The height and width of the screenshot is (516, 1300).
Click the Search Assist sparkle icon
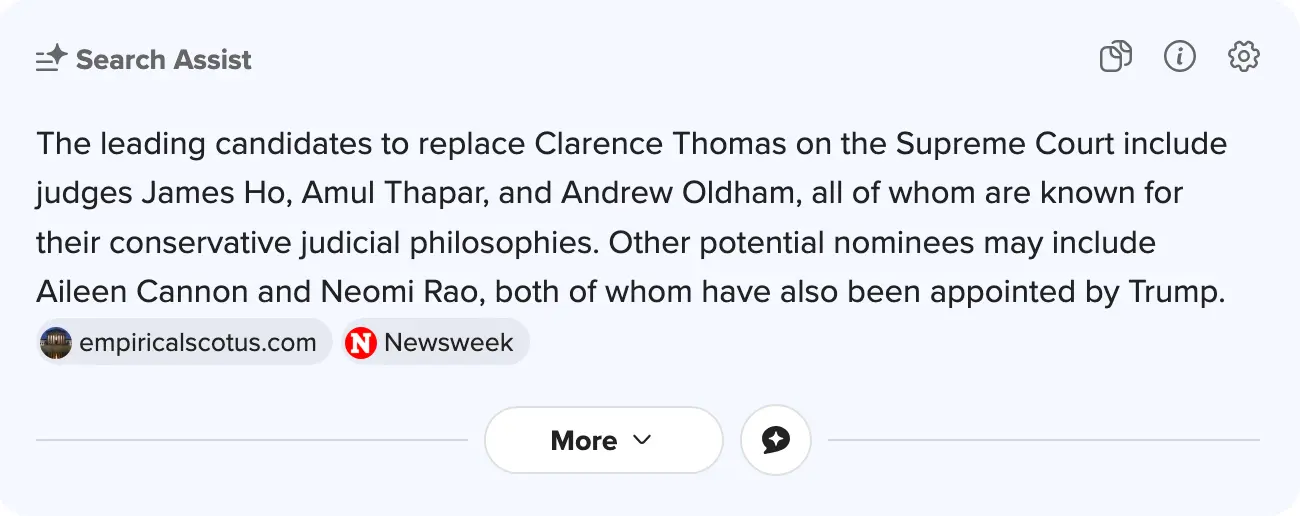click(51, 60)
